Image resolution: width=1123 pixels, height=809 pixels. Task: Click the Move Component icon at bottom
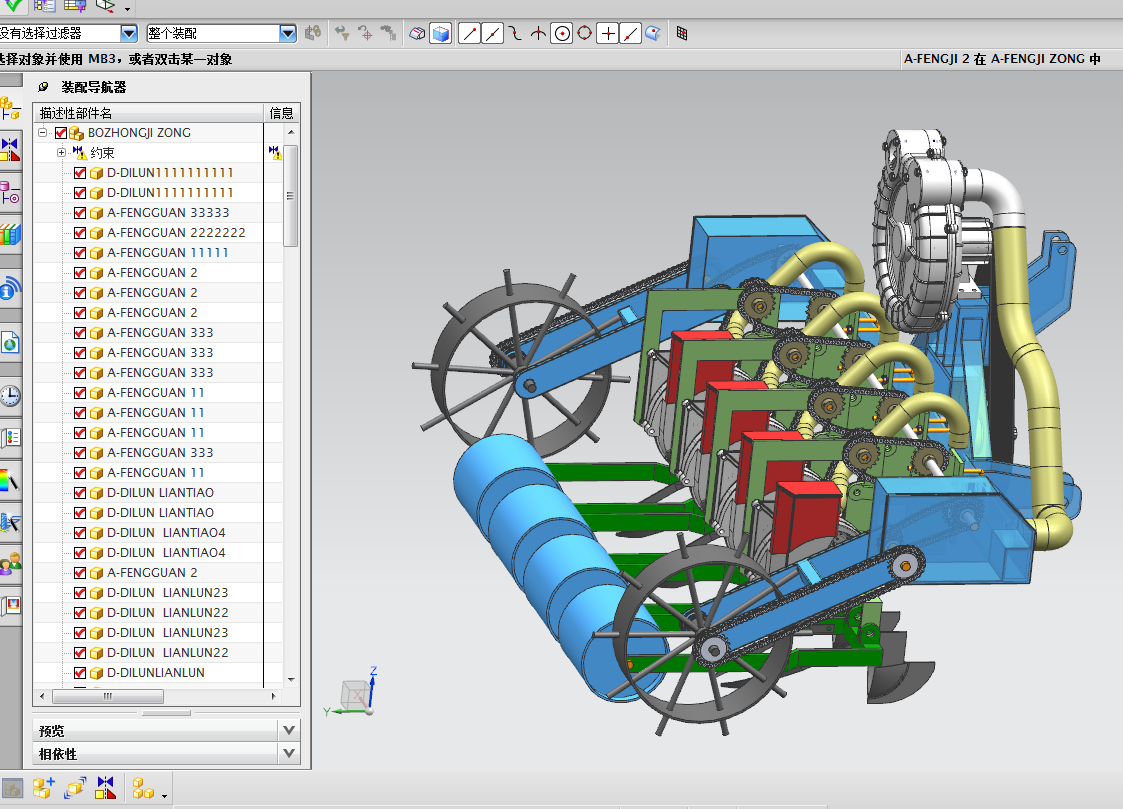[x=75, y=788]
